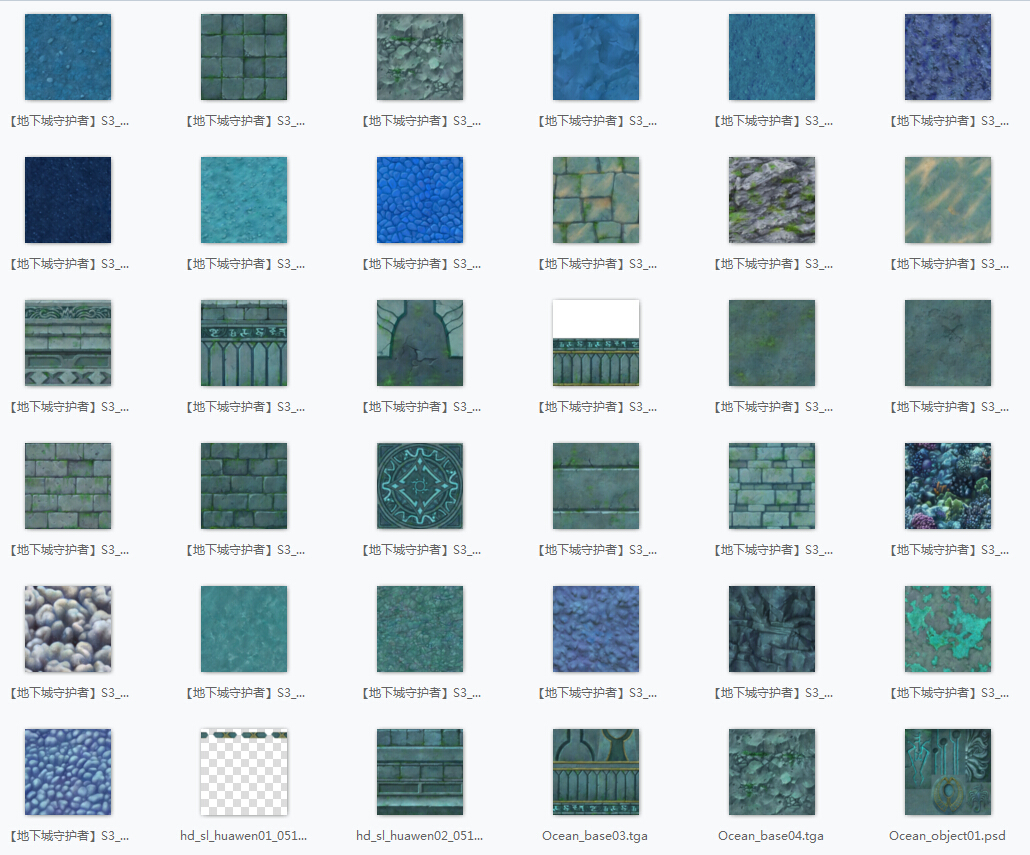Click the dark green brick wall thumbnail
The height and width of the screenshot is (855, 1030).
(244, 486)
